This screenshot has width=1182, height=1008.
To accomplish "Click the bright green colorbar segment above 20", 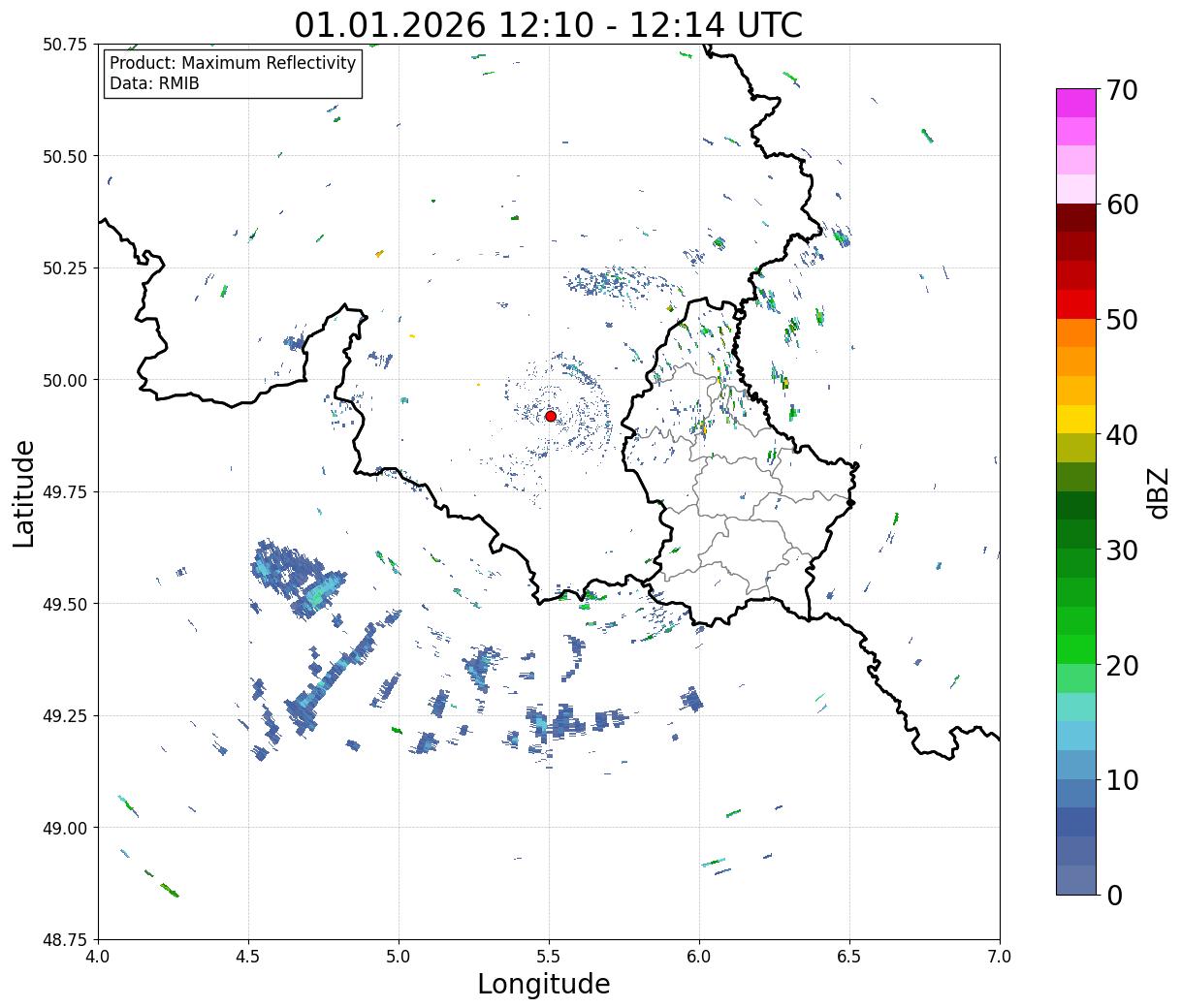I will pos(1076,648).
